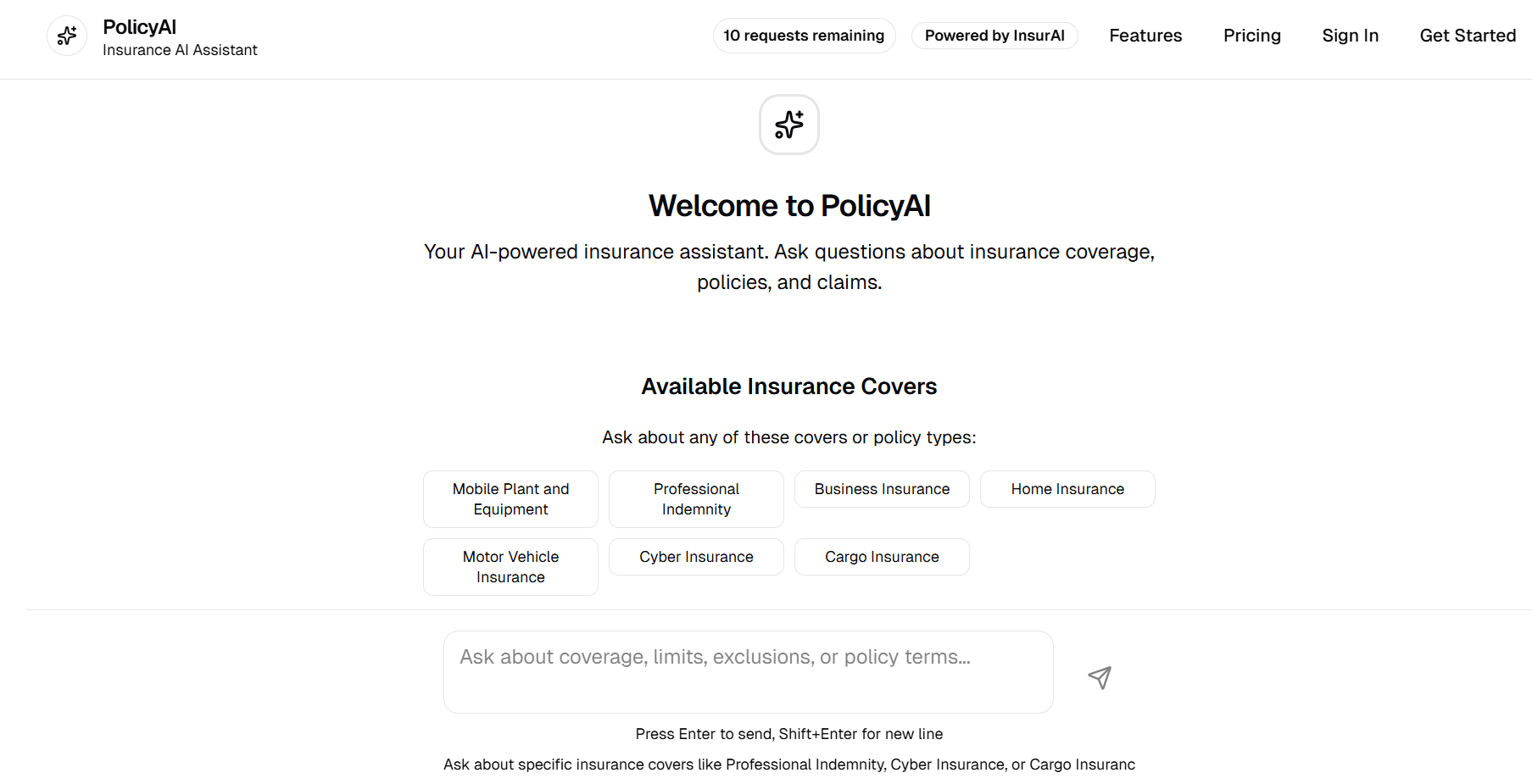Screen dimensions: 1532x784
Task: Click the '10 requests remaining' badge
Action: pyautogui.click(x=804, y=36)
